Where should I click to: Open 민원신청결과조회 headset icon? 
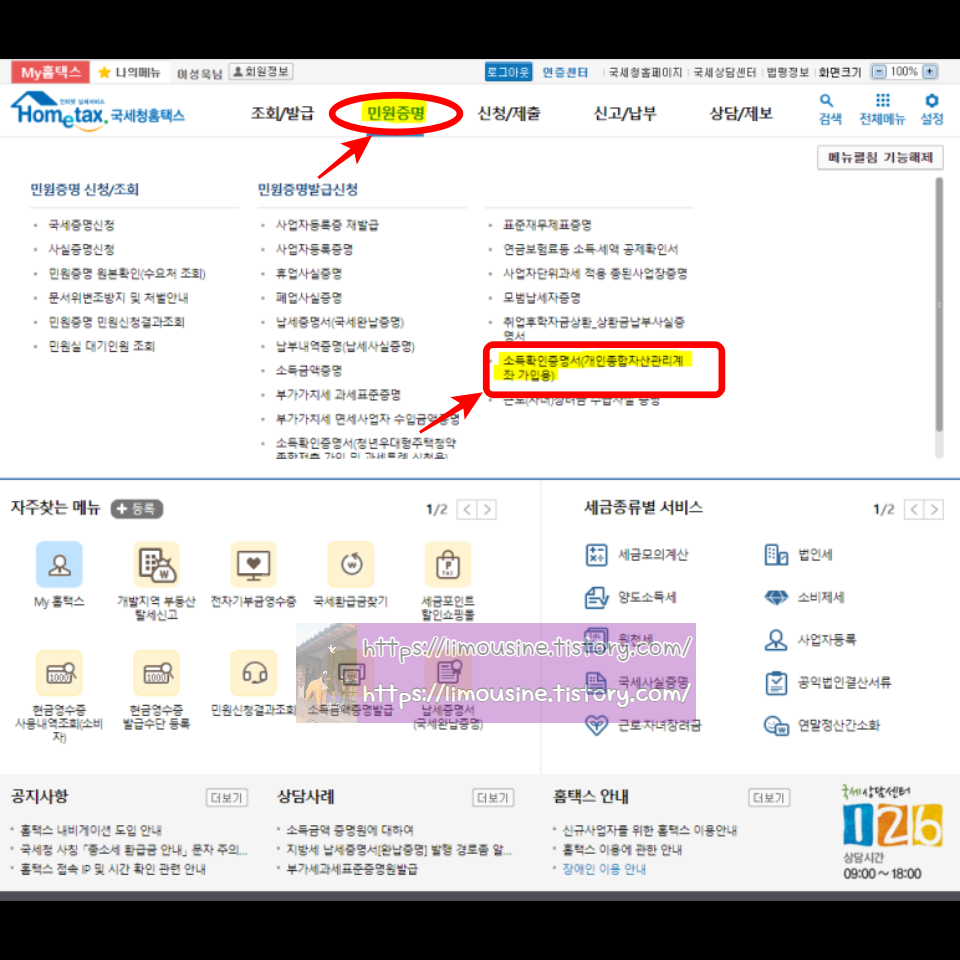[253, 673]
